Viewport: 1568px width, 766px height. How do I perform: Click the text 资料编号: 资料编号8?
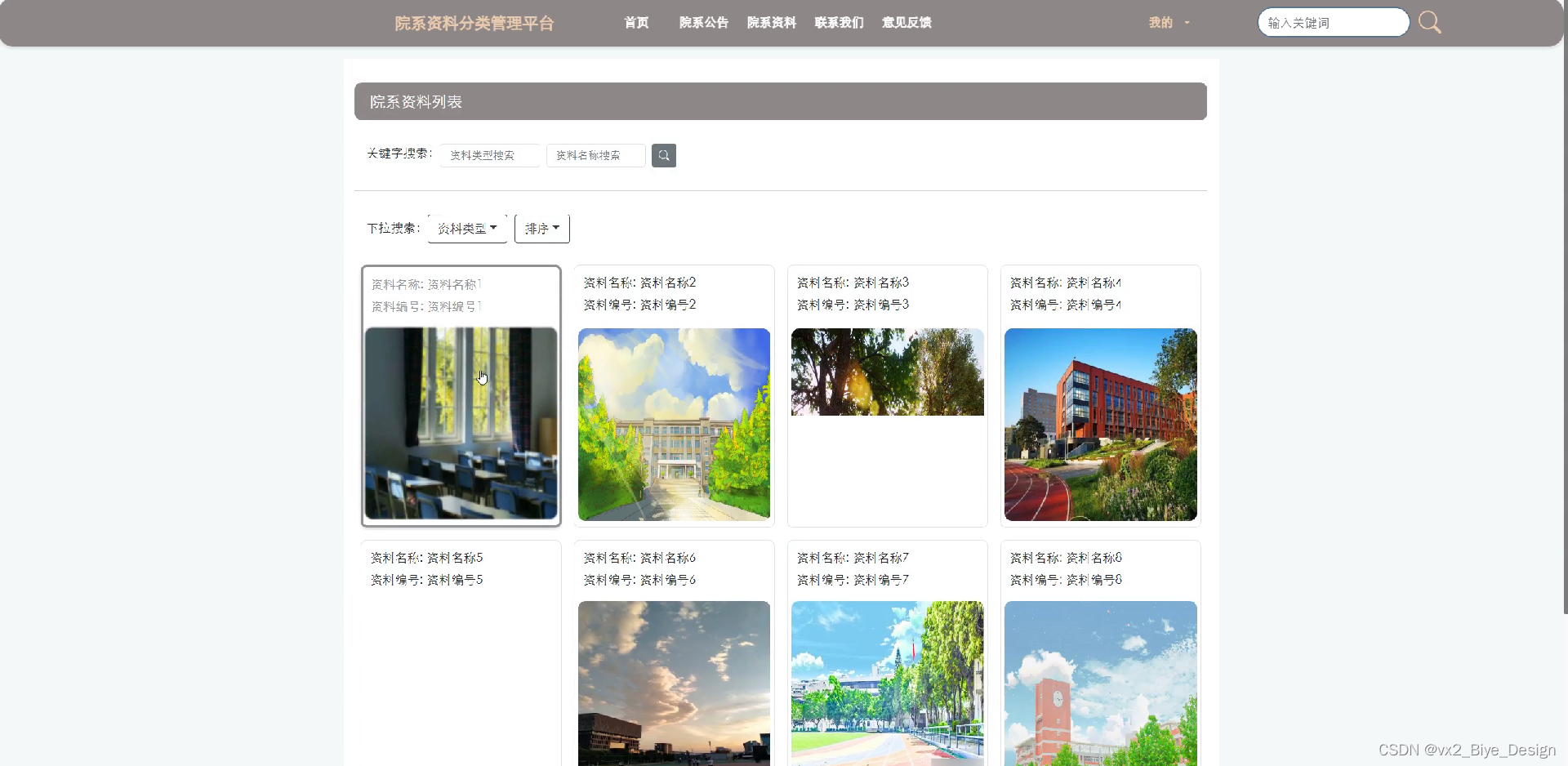(x=1066, y=580)
